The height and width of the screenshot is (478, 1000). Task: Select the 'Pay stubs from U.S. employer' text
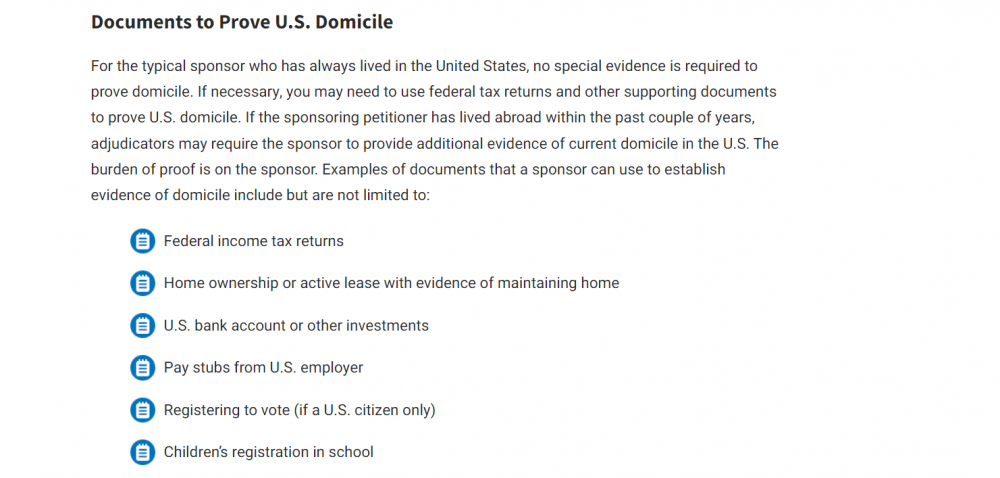coord(263,368)
